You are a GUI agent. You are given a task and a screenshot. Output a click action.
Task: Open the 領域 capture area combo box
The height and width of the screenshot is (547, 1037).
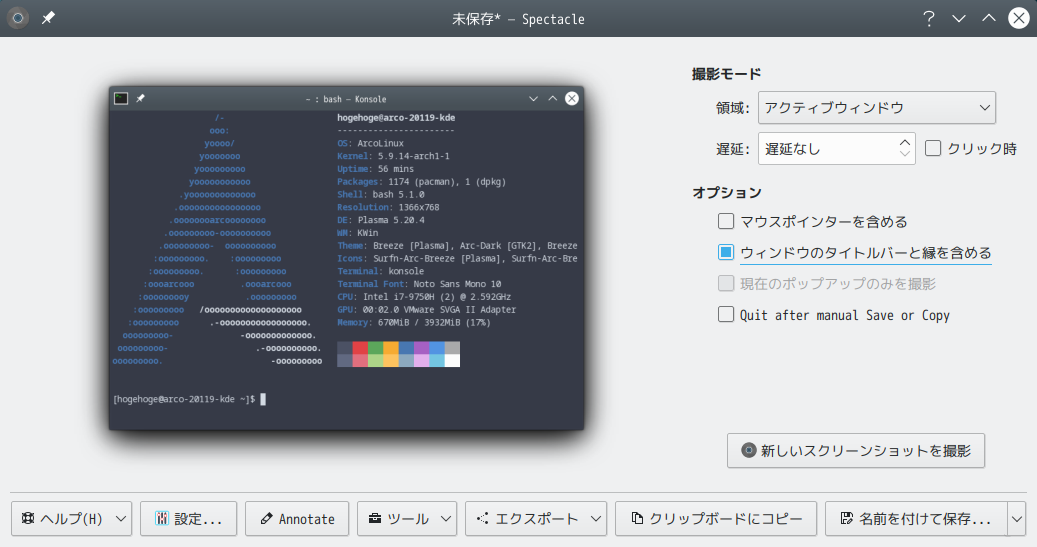[876, 108]
